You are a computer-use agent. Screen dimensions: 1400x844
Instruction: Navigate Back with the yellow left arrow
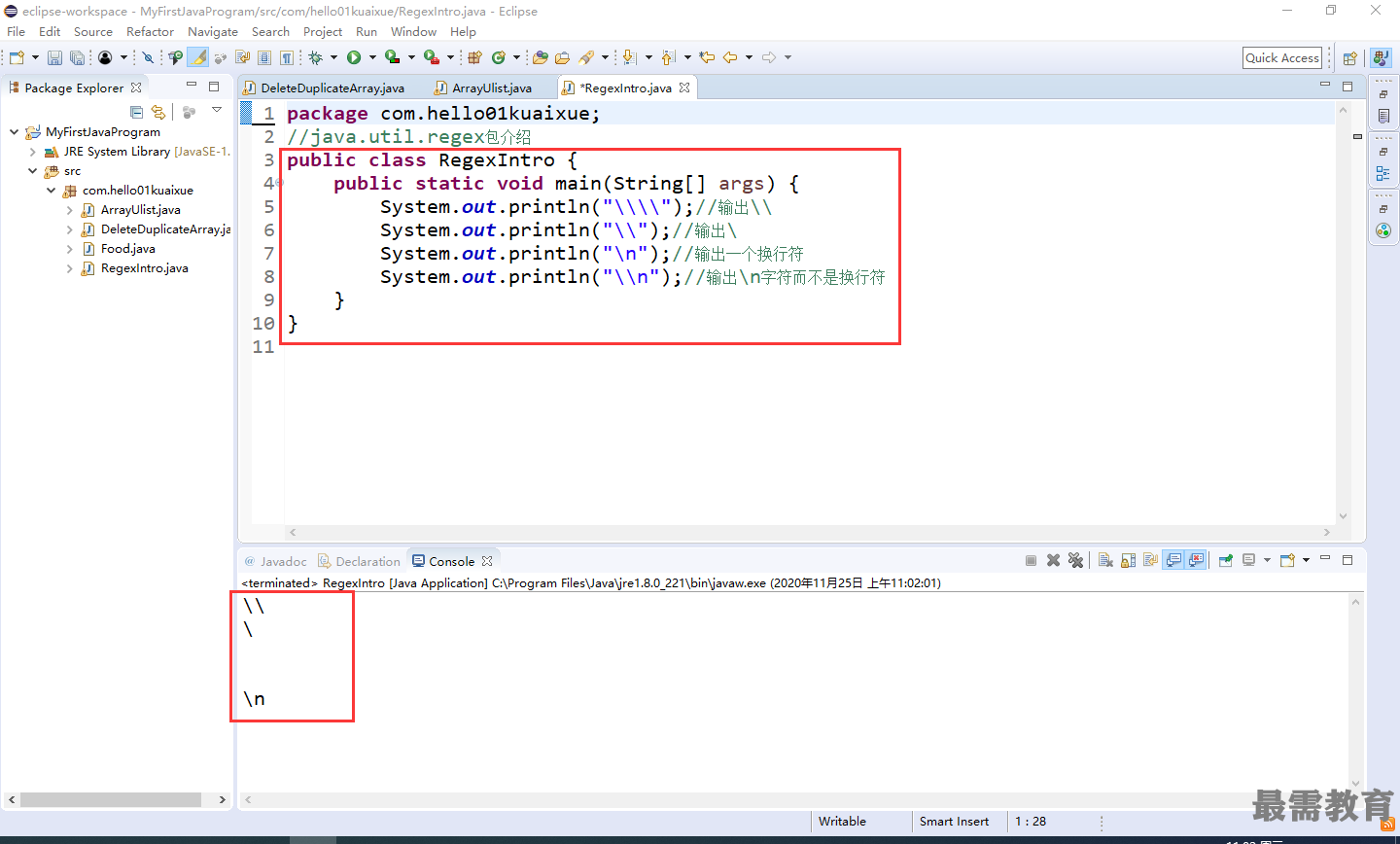tap(730, 57)
